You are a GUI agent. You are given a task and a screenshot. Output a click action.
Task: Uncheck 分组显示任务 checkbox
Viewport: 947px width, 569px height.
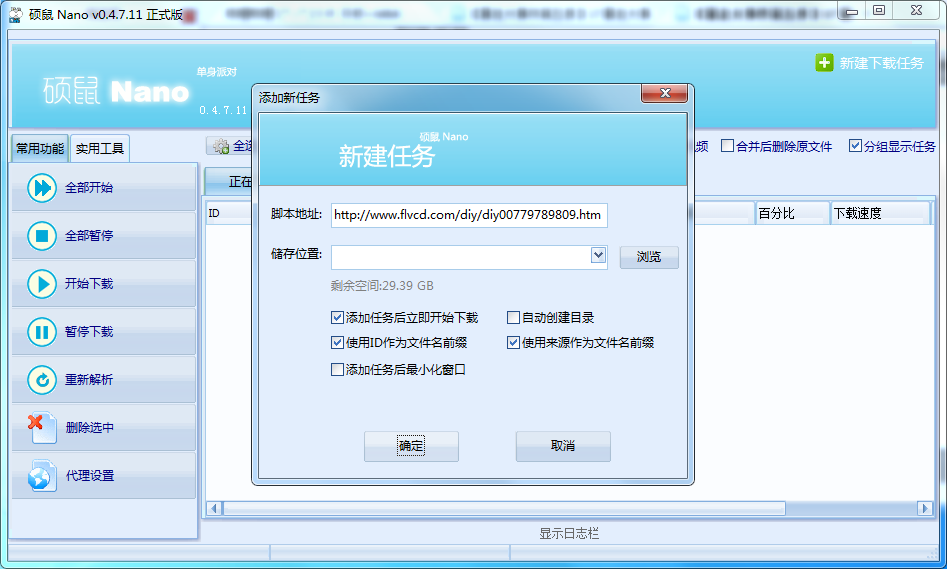tap(855, 146)
